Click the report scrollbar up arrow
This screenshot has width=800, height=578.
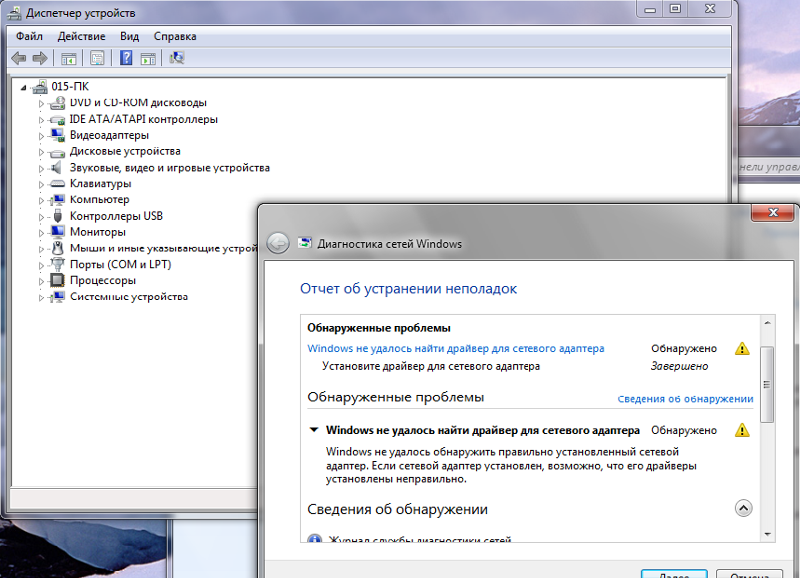[767, 323]
